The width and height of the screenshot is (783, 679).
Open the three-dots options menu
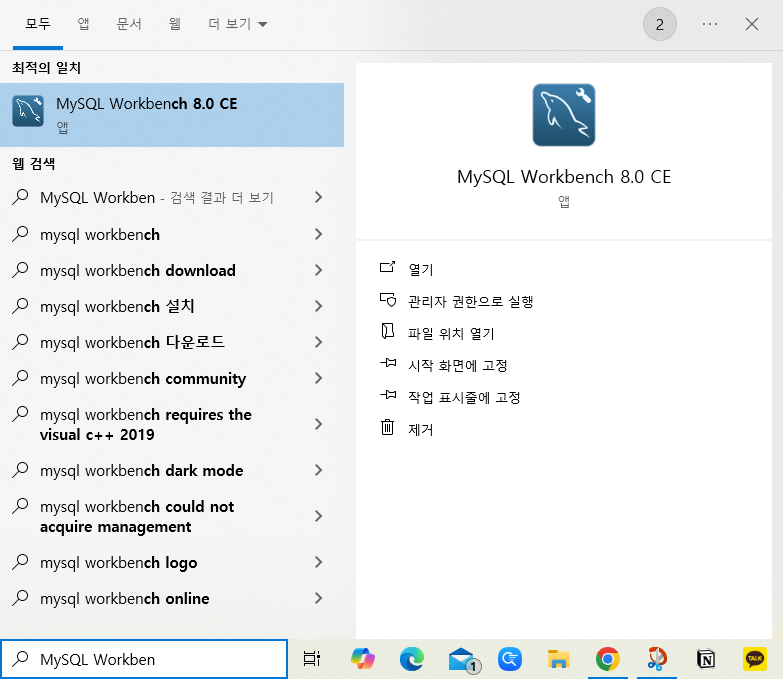[710, 24]
